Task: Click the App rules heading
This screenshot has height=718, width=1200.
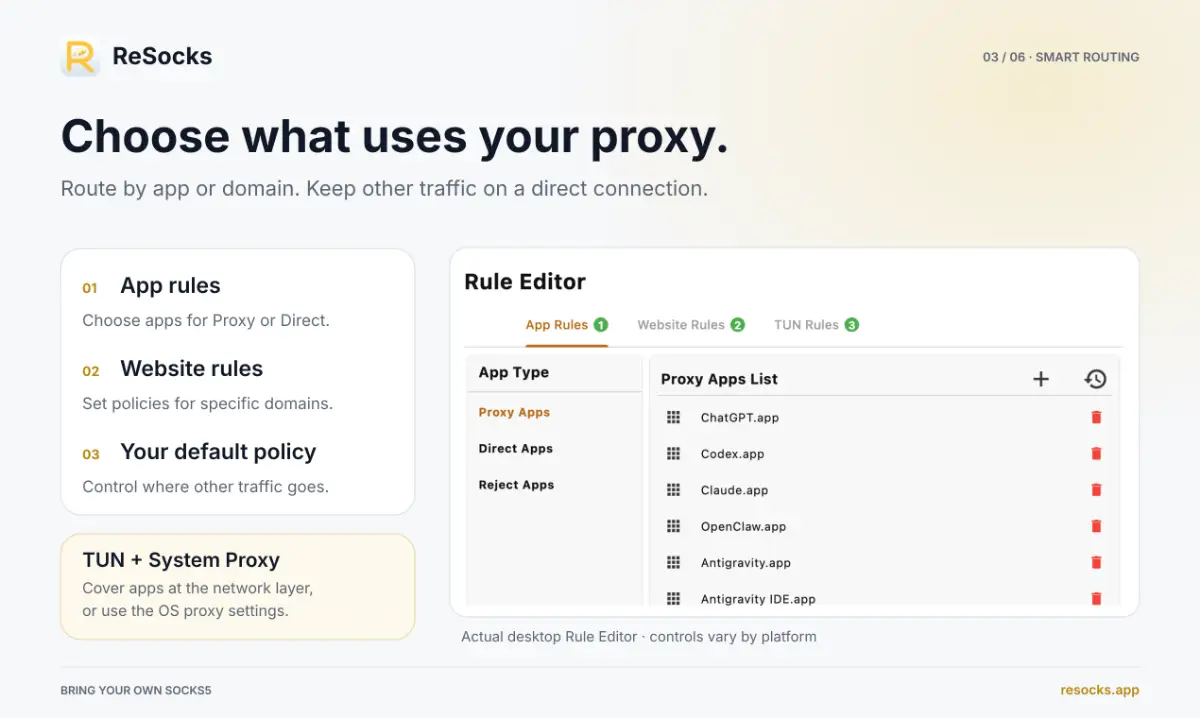Action: click(170, 286)
